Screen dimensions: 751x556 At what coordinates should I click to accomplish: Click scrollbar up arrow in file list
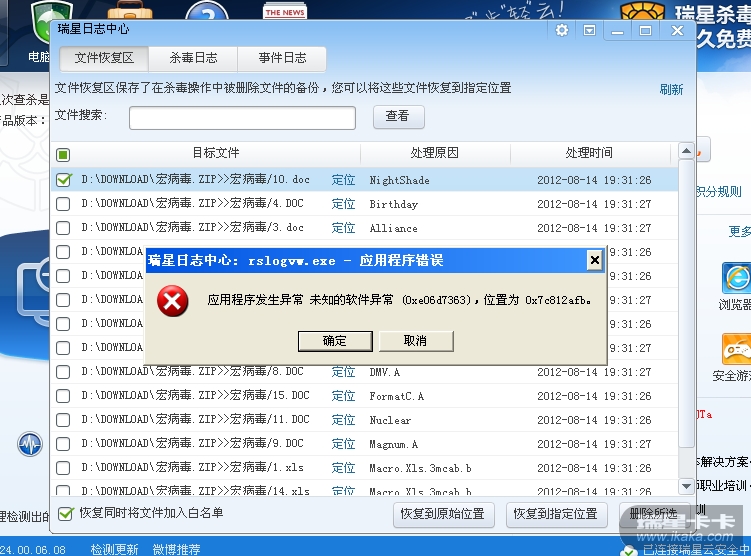pyautogui.click(x=686, y=151)
